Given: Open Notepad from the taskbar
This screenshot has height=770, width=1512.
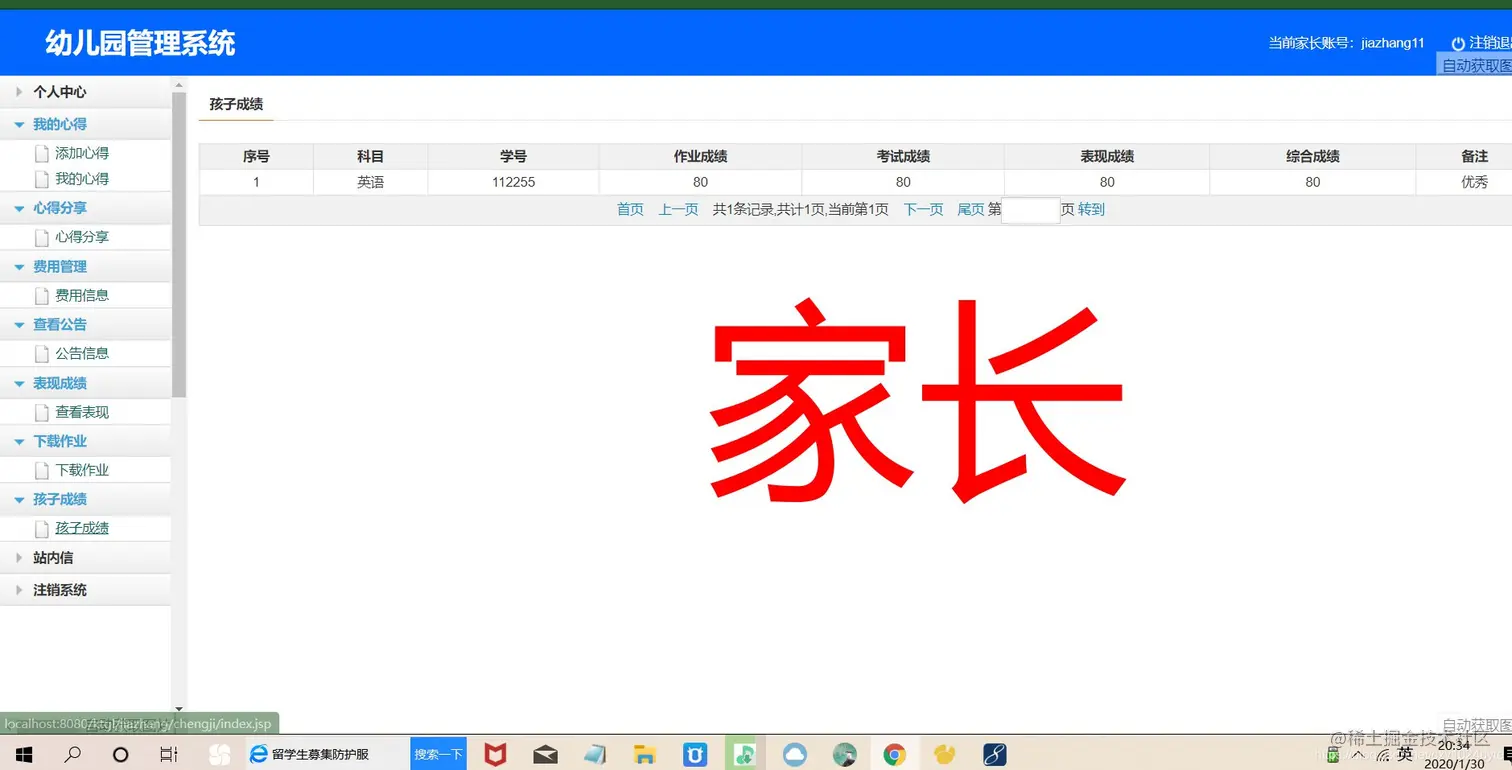Looking at the screenshot, I should pos(596,753).
